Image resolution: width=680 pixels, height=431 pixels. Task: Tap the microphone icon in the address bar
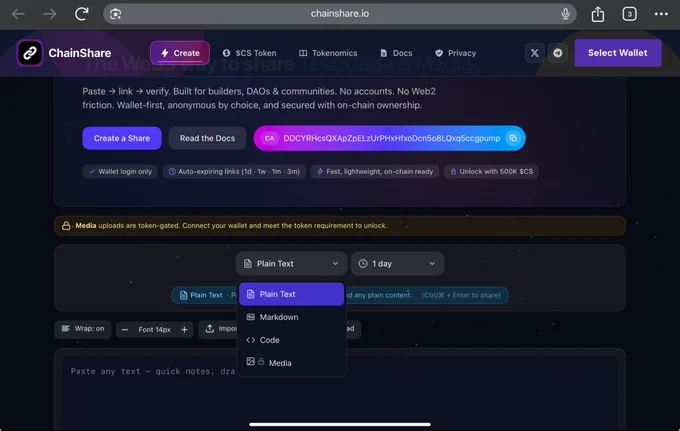(565, 14)
